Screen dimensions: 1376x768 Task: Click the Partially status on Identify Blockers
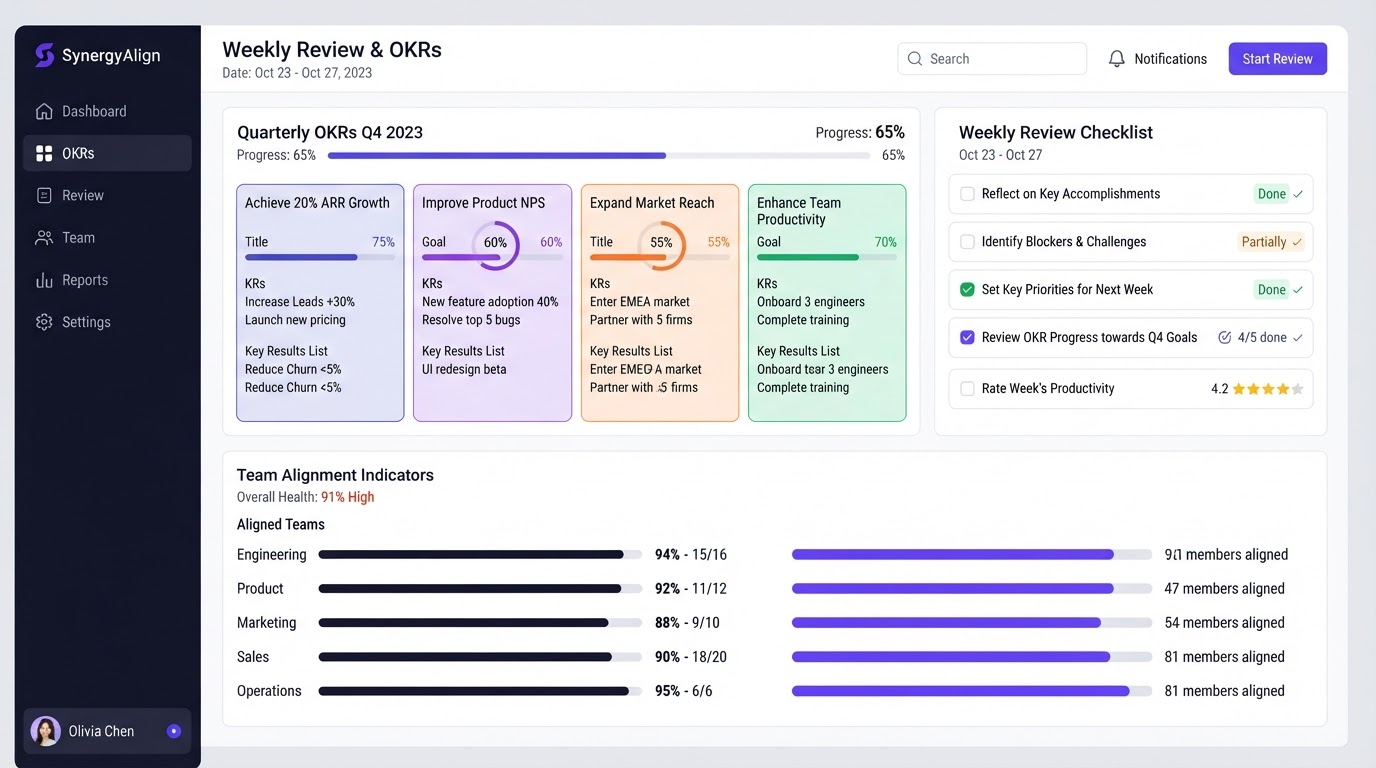(1271, 242)
